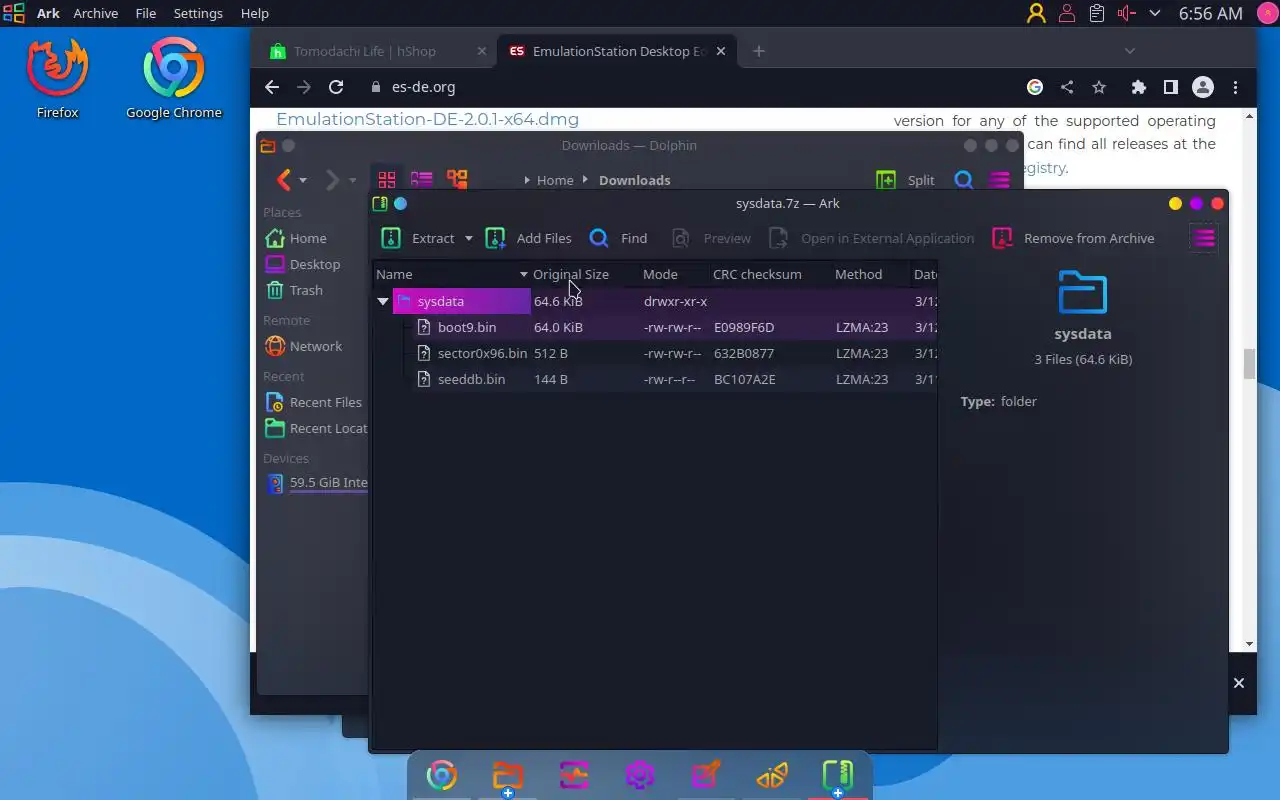Click the 512 B size cell

(x=551, y=353)
